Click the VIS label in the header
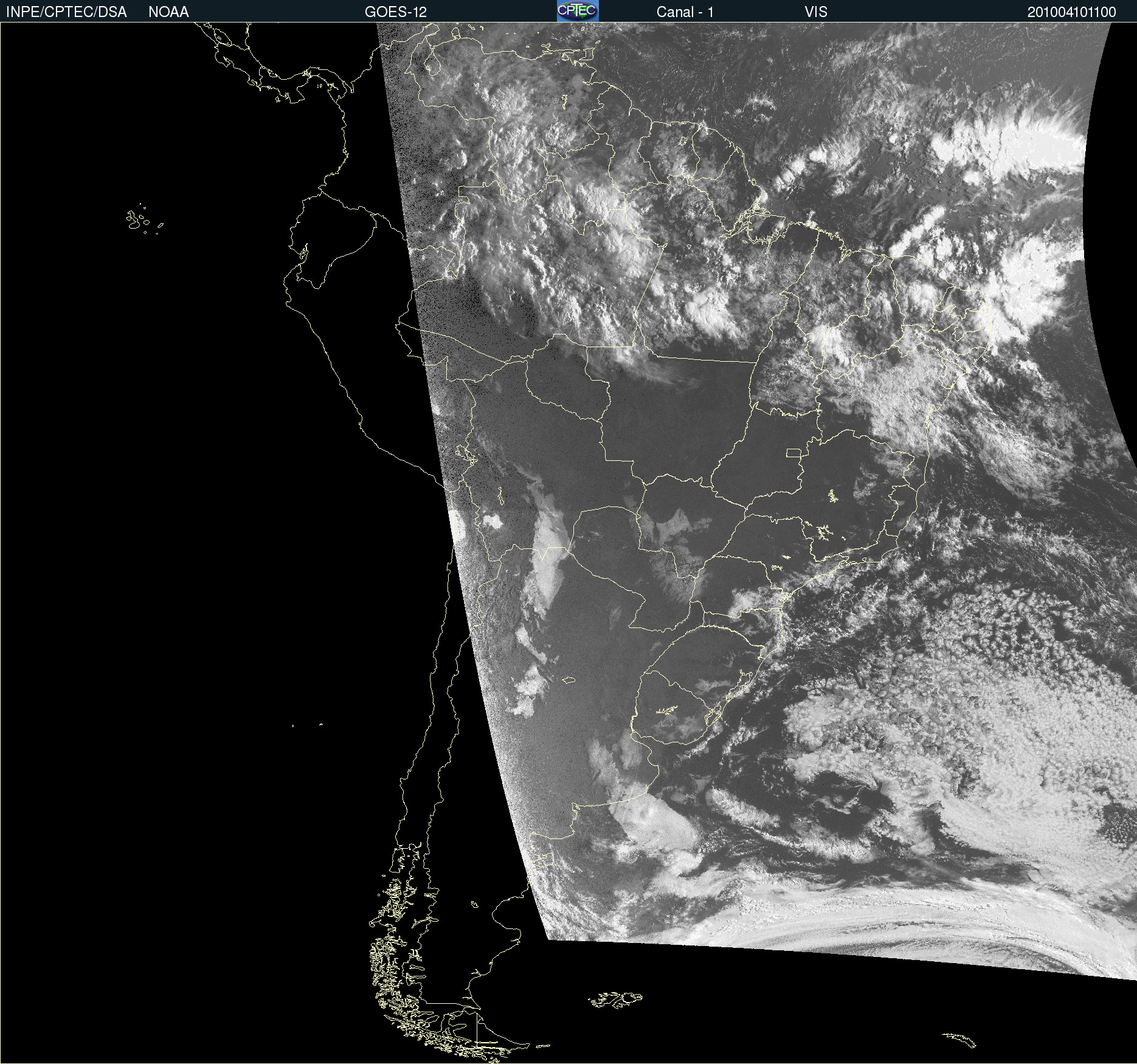The height and width of the screenshot is (1064, 1137). 816,12
